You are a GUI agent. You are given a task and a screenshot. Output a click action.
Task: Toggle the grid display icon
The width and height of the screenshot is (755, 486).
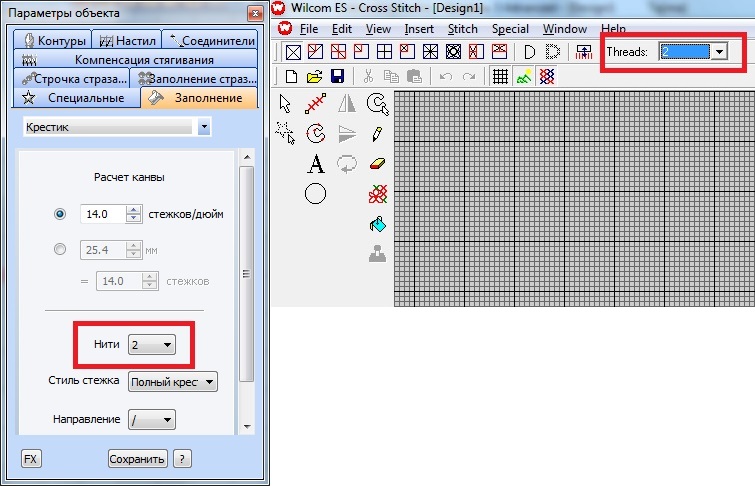click(x=500, y=77)
